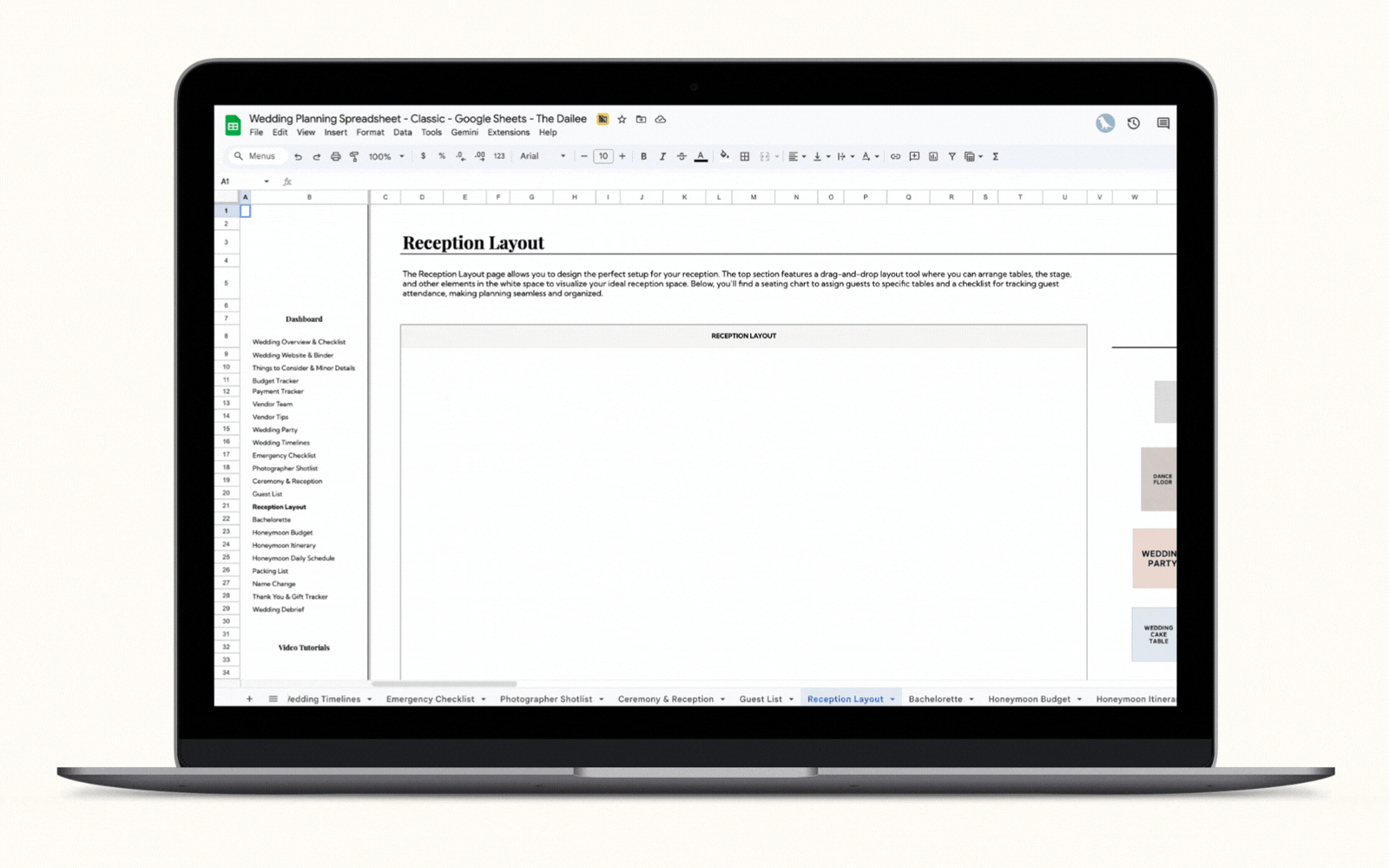Insert a chart from toolbar
Image resolution: width=1389 pixels, height=868 pixels.
coord(933,157)
